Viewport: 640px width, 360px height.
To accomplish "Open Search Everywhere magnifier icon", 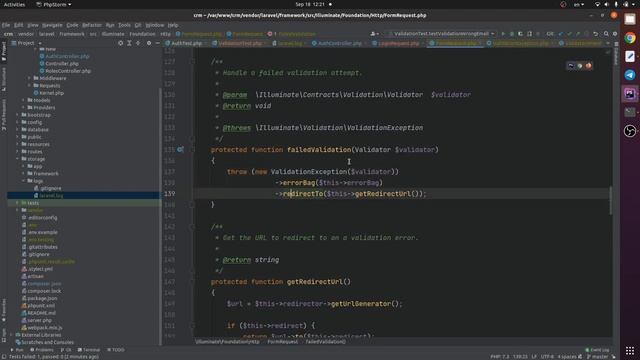I will 606,34.
